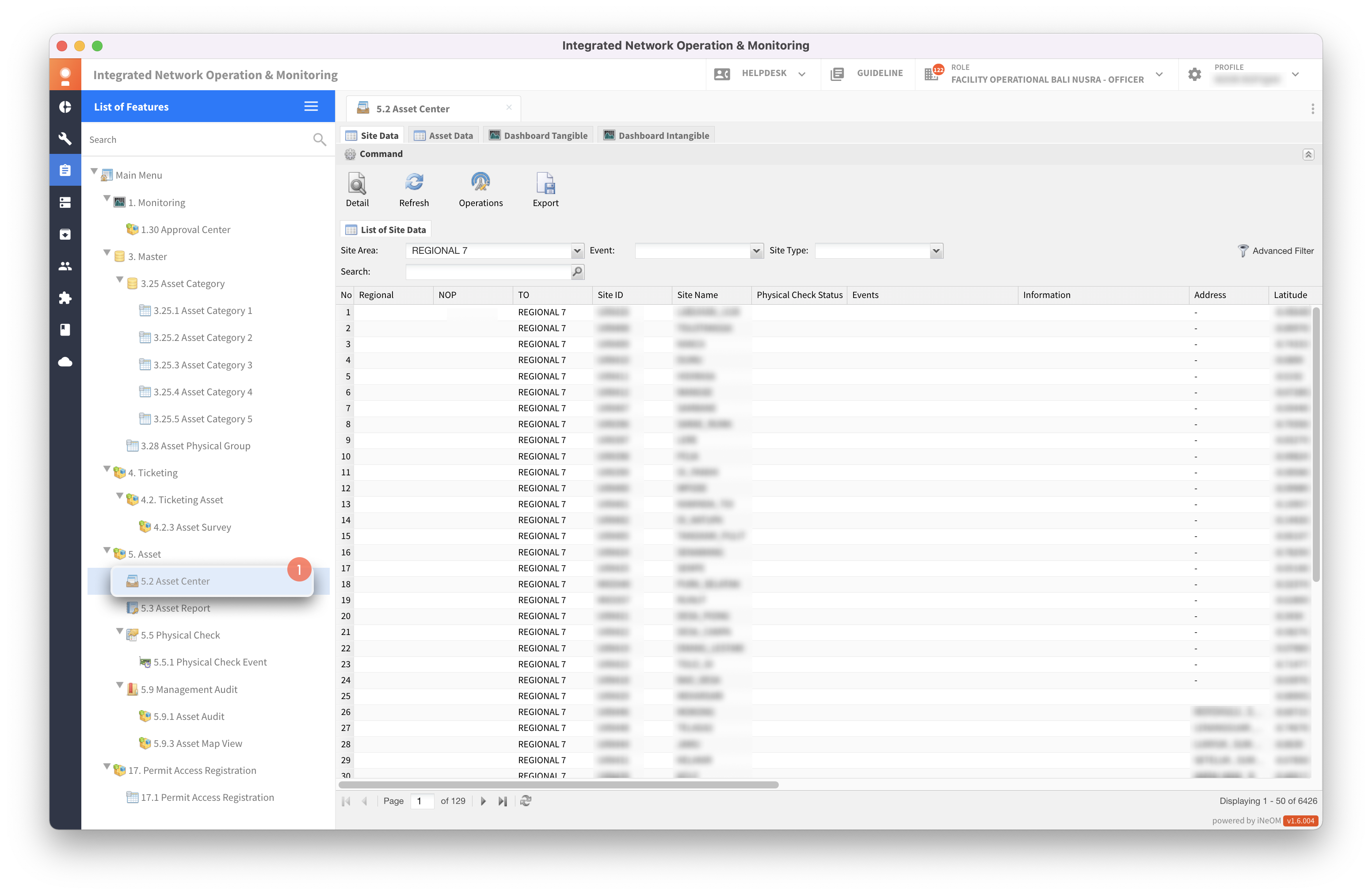Open 5.5.1 Physical Check Event
1372x895 pixels.
point(210,662)
